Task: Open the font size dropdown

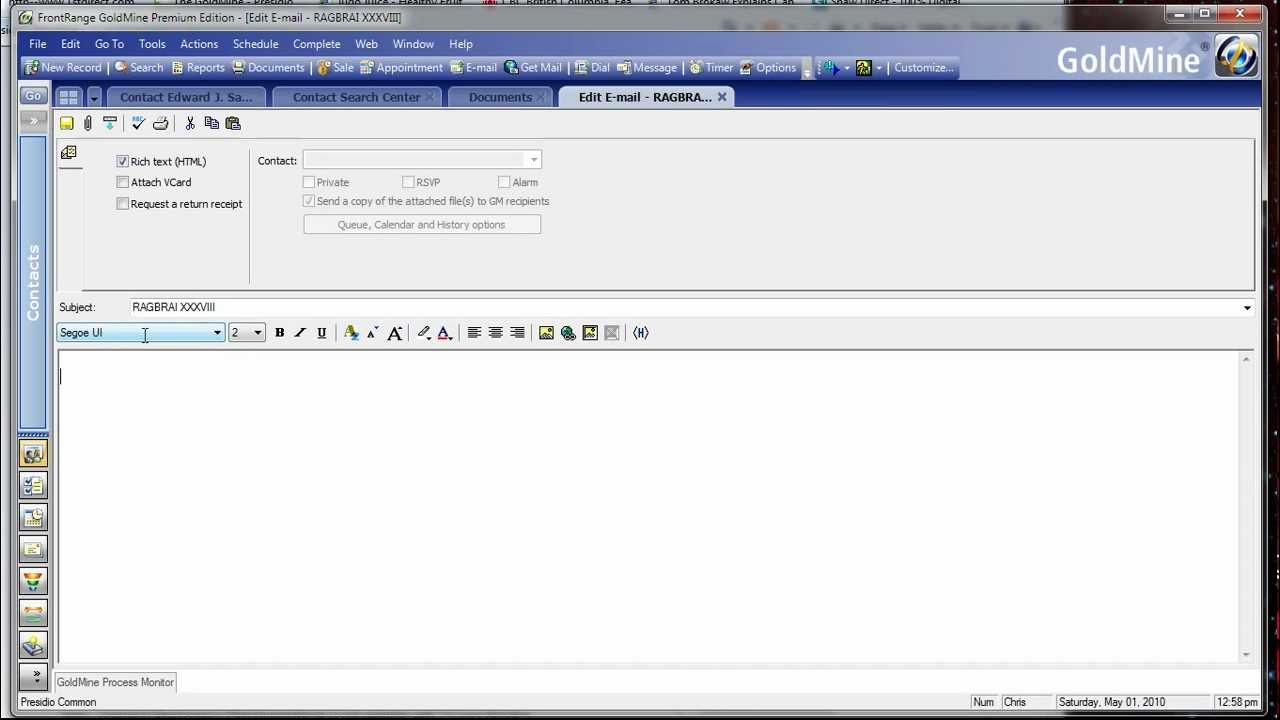Action: click(257, 333)
